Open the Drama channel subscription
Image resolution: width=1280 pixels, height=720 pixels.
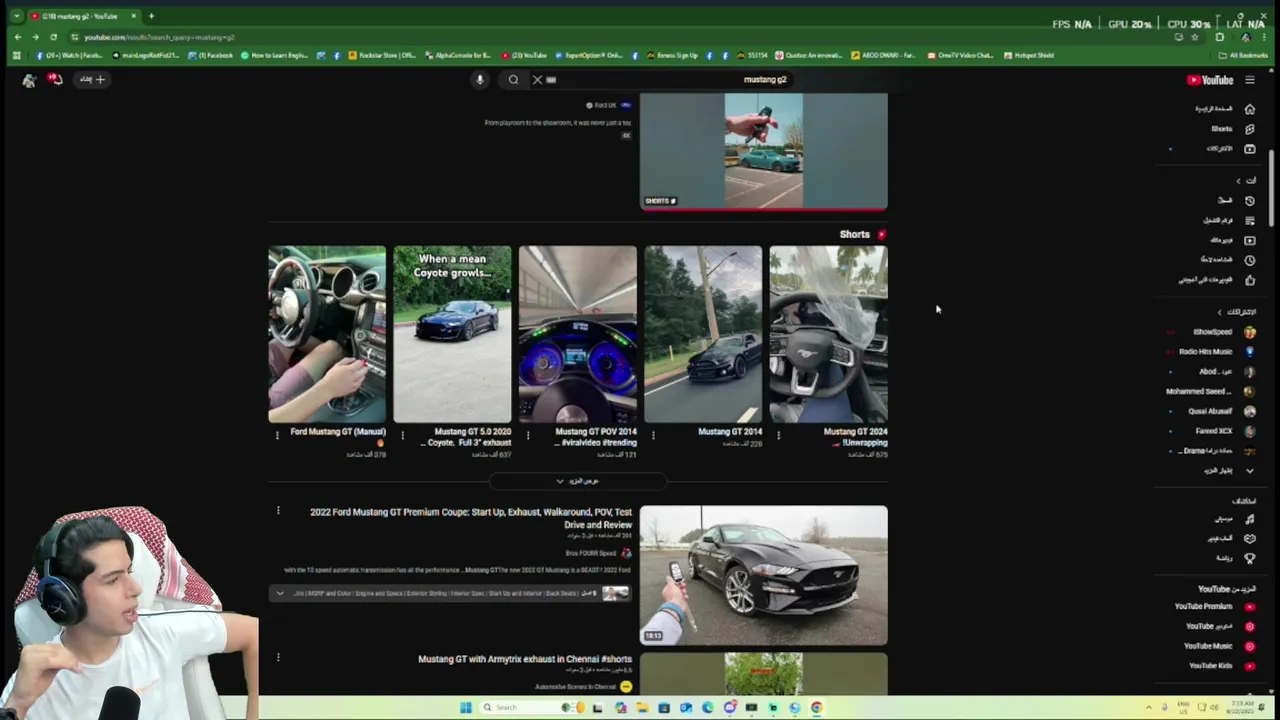1215,451
